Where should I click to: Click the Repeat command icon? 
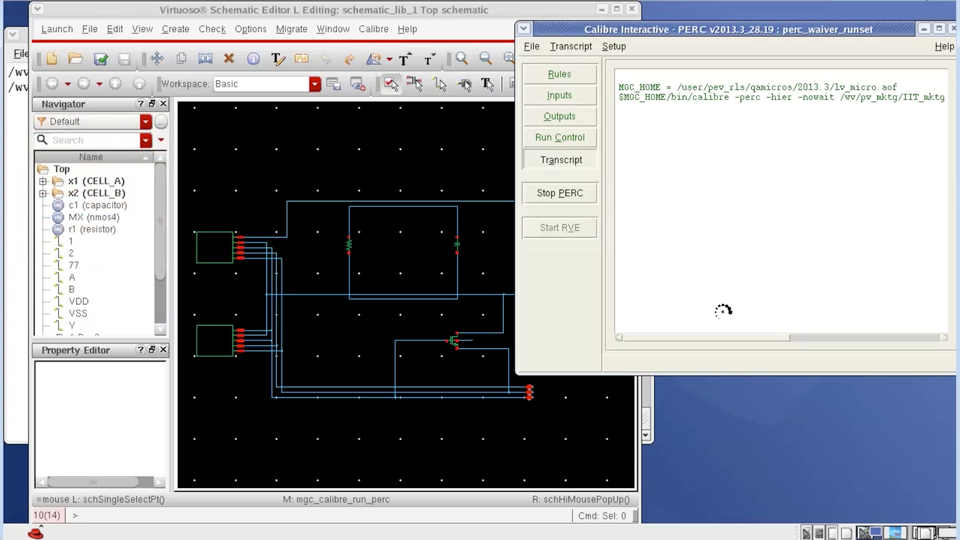click(302, 59)
